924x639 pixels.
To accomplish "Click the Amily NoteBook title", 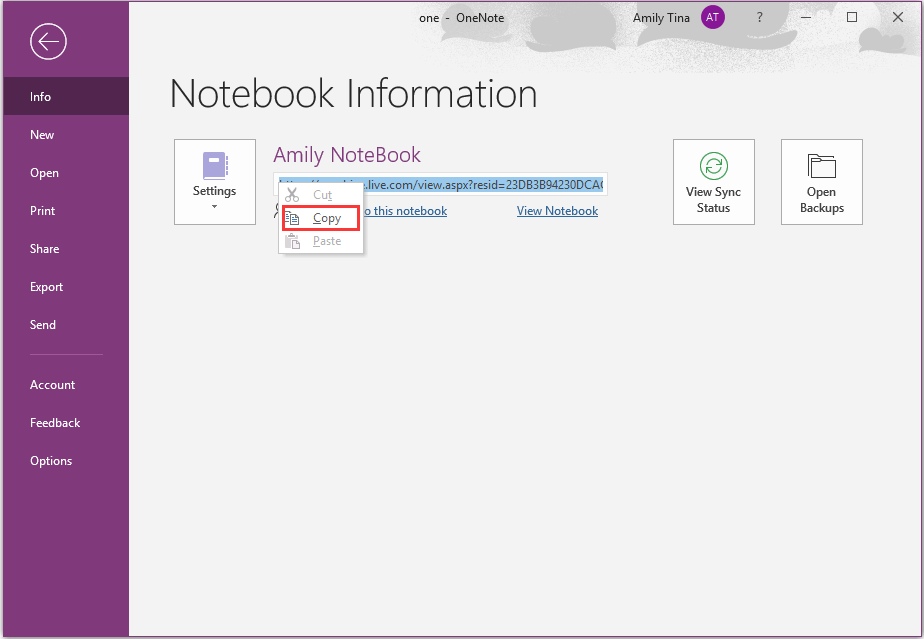I will 347,155.
